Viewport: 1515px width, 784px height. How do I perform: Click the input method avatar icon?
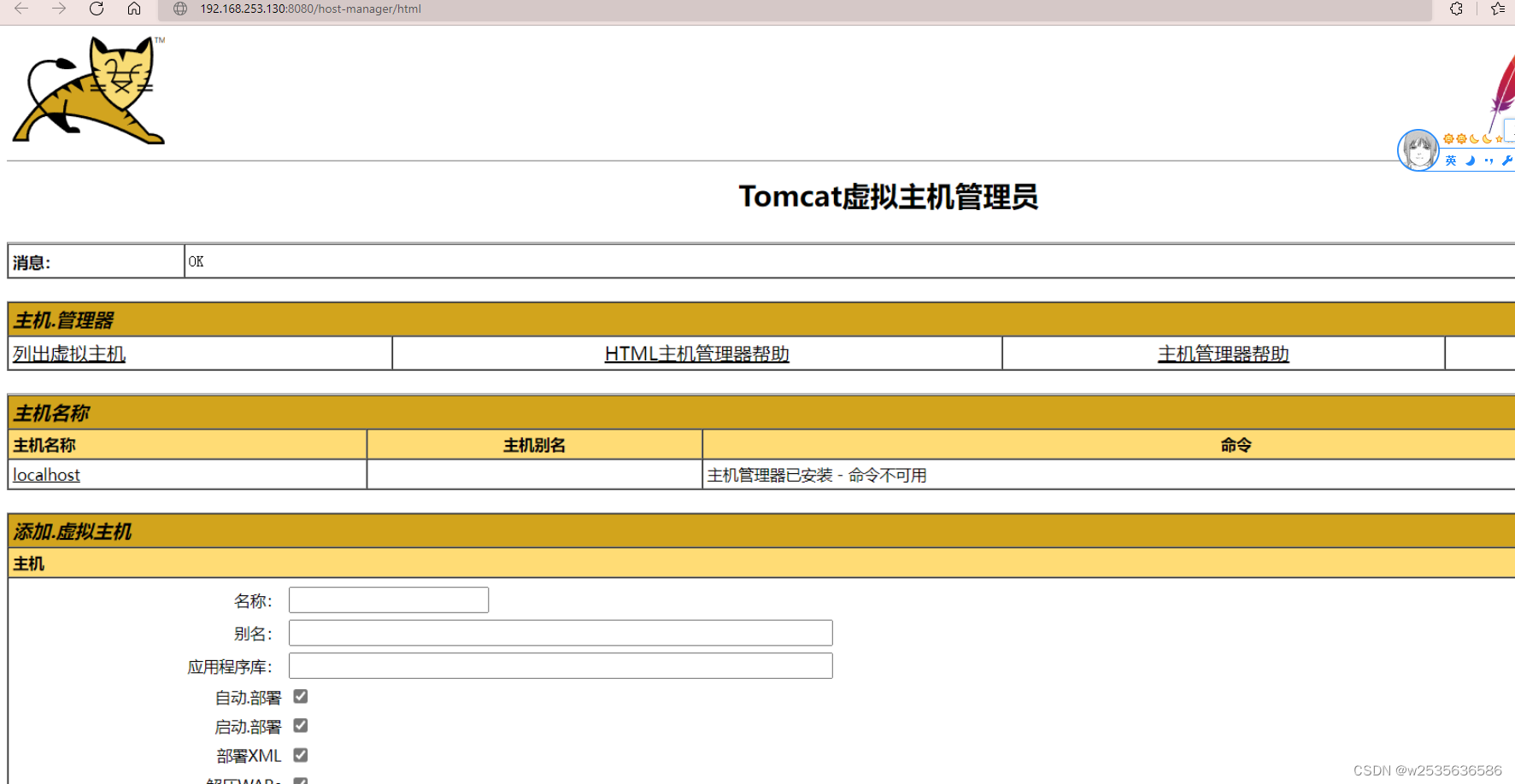1418,150
